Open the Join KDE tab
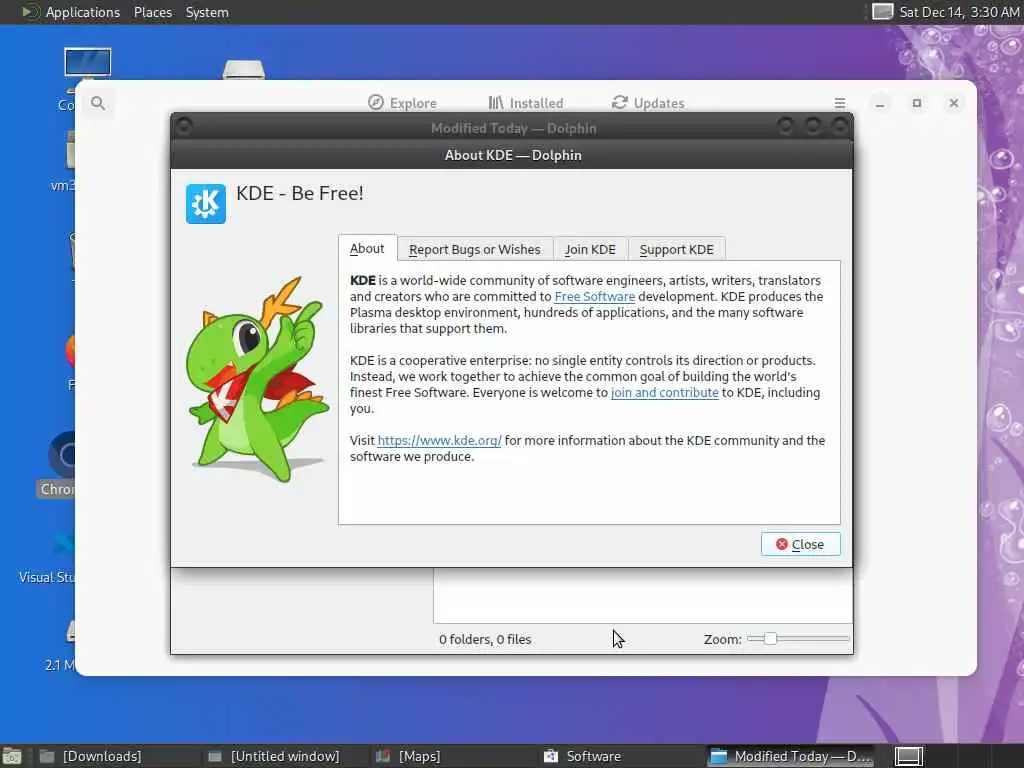The width and height of the screenshot is (1024, 768). coord(590,249)
